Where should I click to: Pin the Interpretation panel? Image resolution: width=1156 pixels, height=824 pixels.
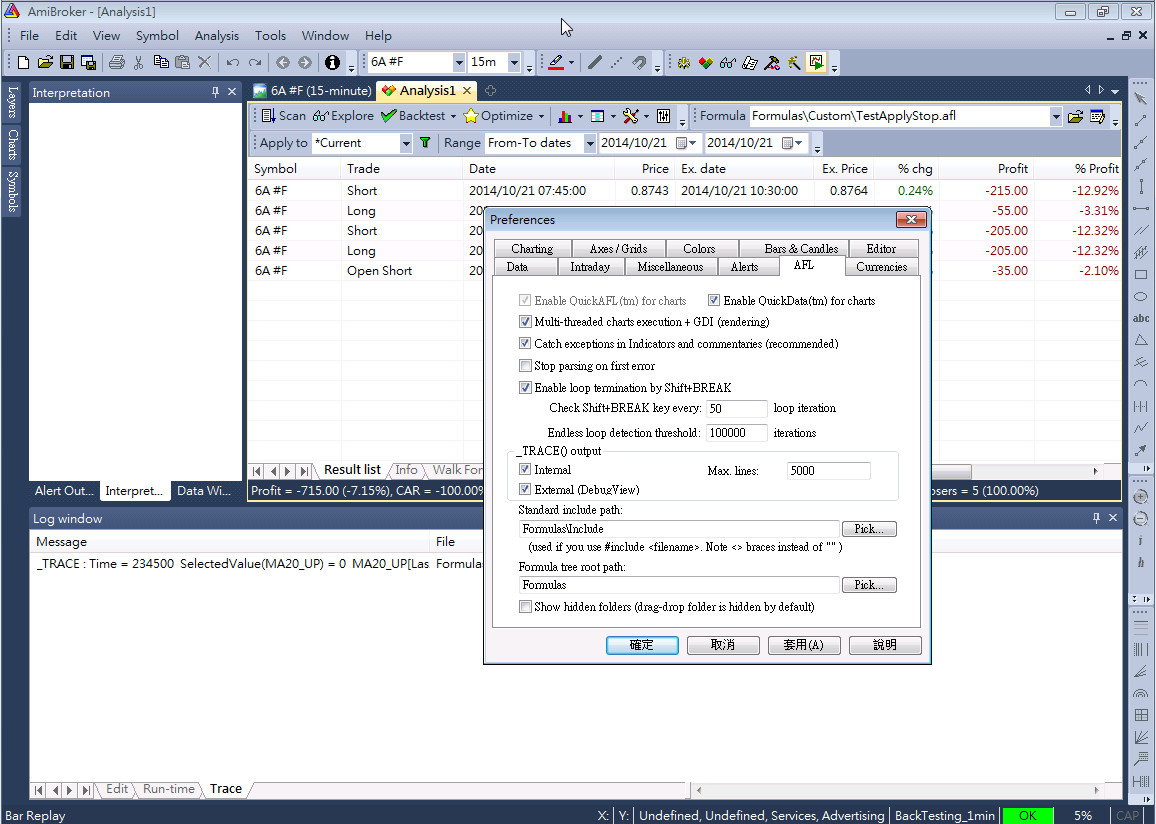(x=215, y=92)
